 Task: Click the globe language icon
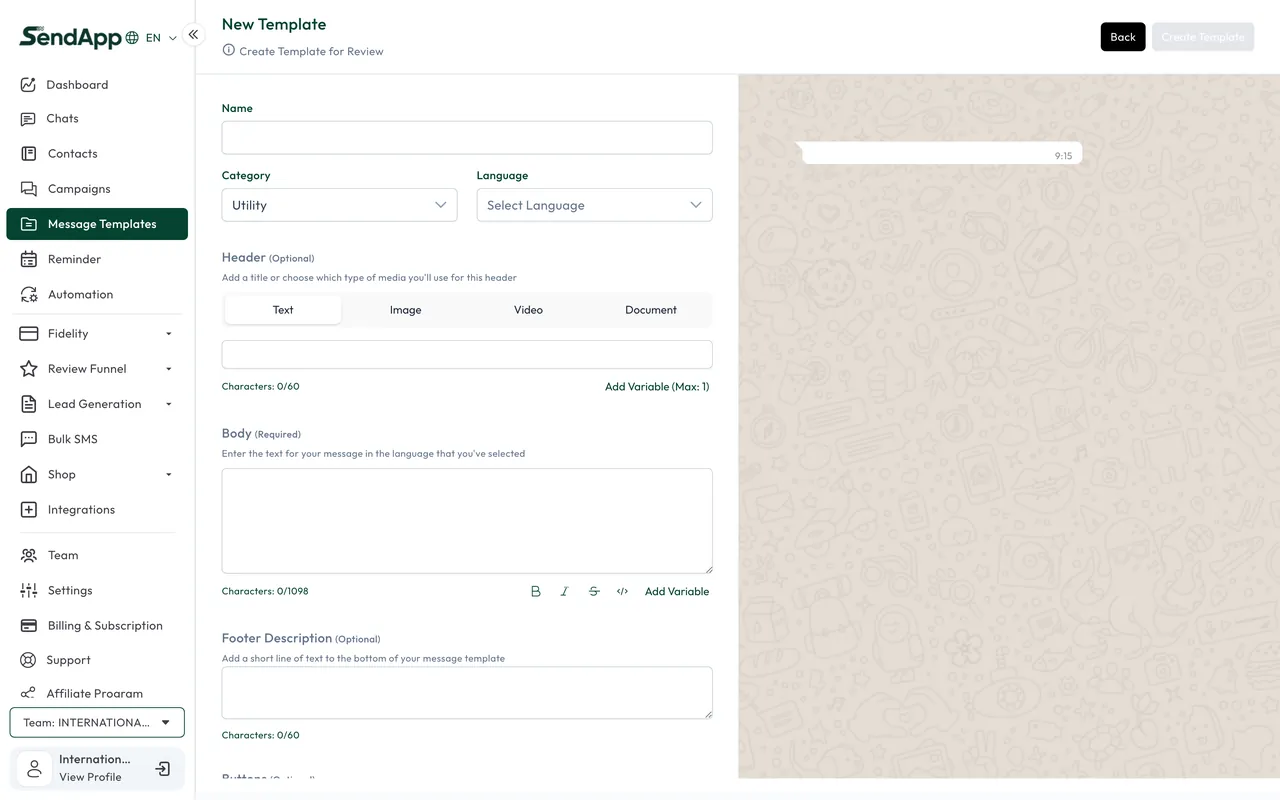coord(132,38)
